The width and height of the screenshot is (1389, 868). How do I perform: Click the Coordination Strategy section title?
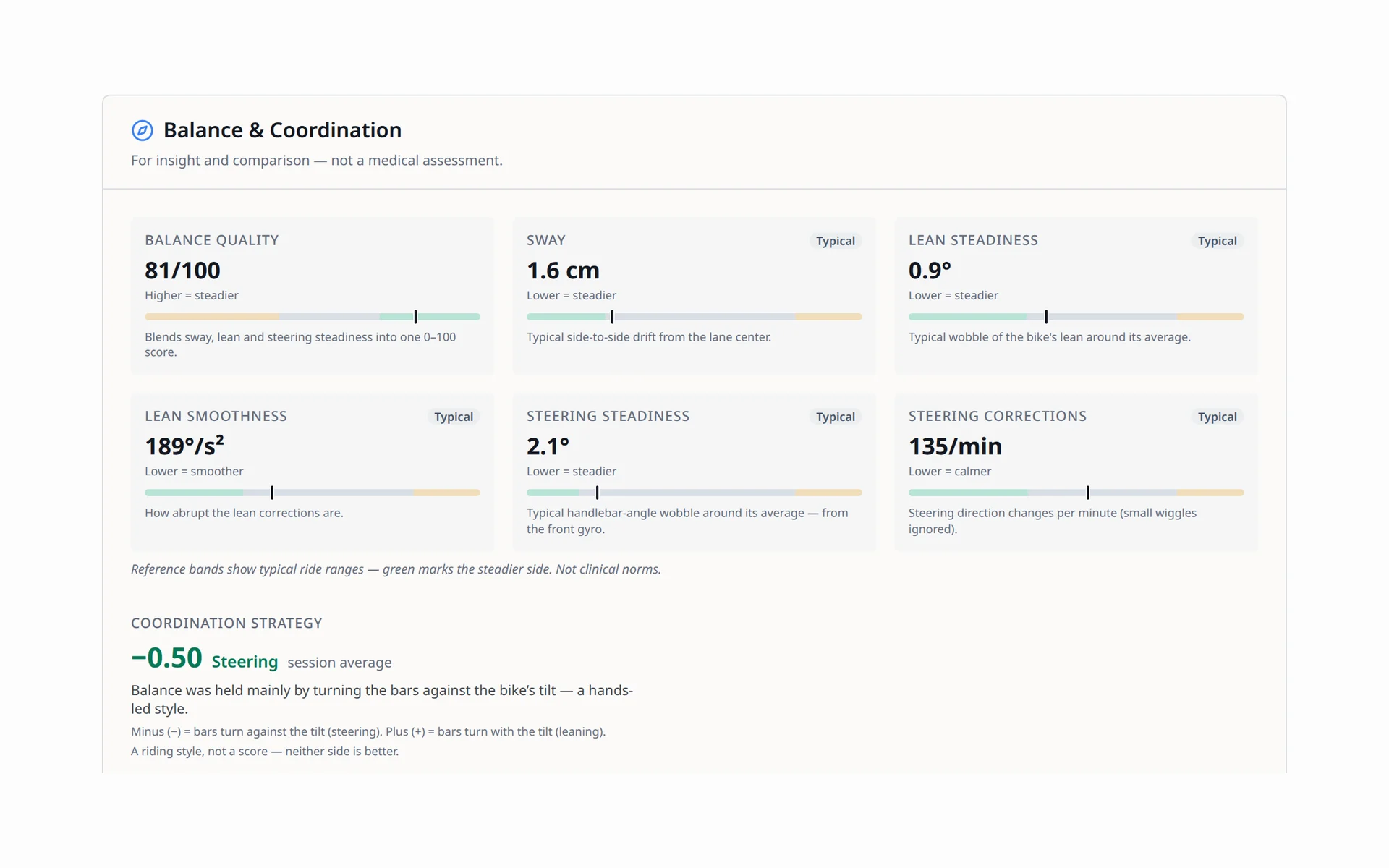click(226, 623)
